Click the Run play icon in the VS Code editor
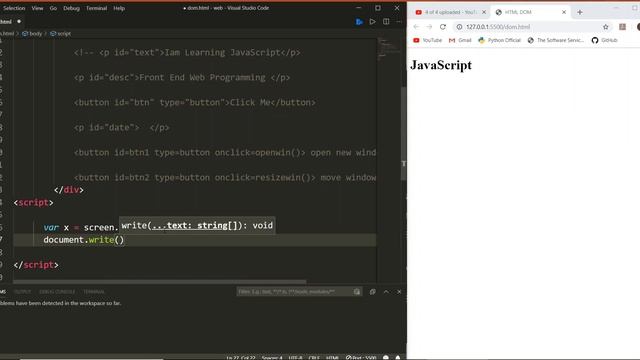Viewport: 640px width, 360px height. pos(372,22)
